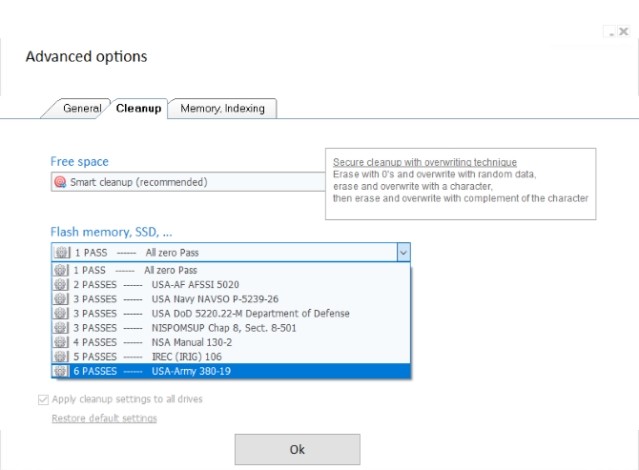Click Restore default settings link
Screen dimensions: 639x470
pyautogui.click(x=104, y=418)
